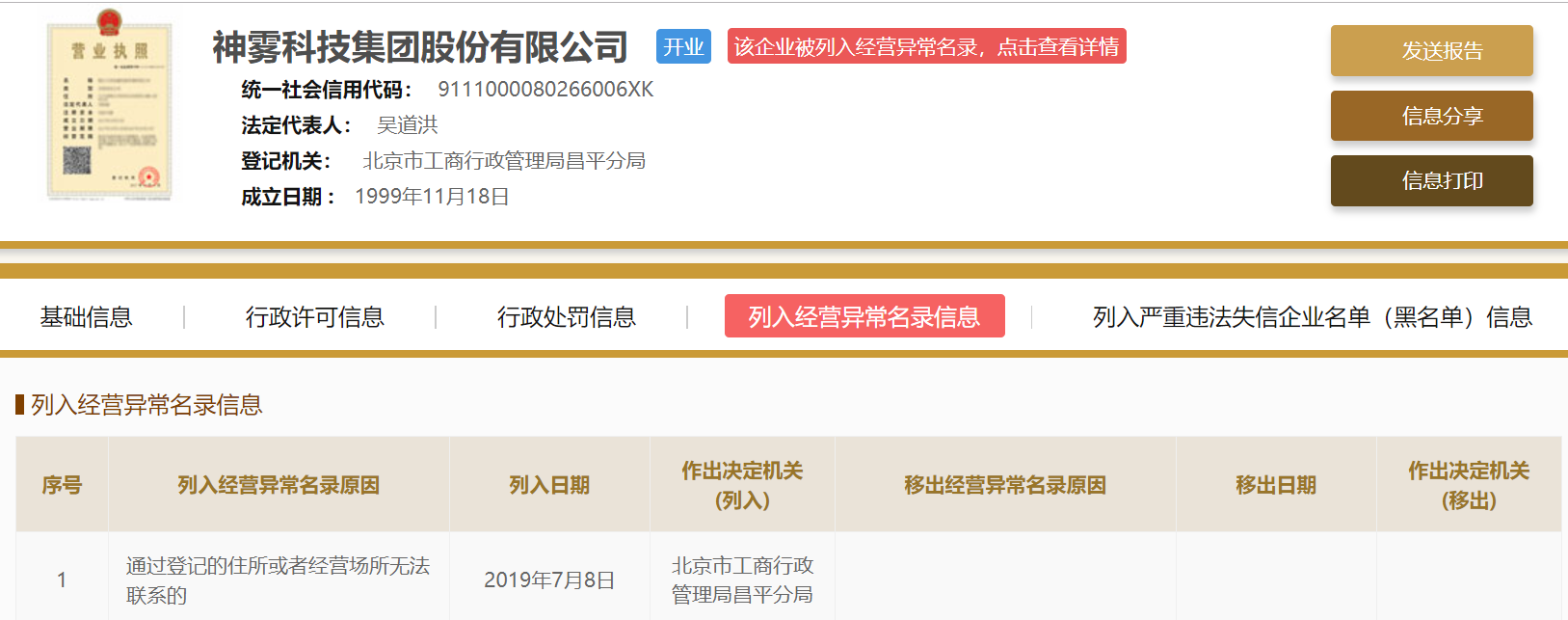Click the 列入日期 column header

point(549,484)
